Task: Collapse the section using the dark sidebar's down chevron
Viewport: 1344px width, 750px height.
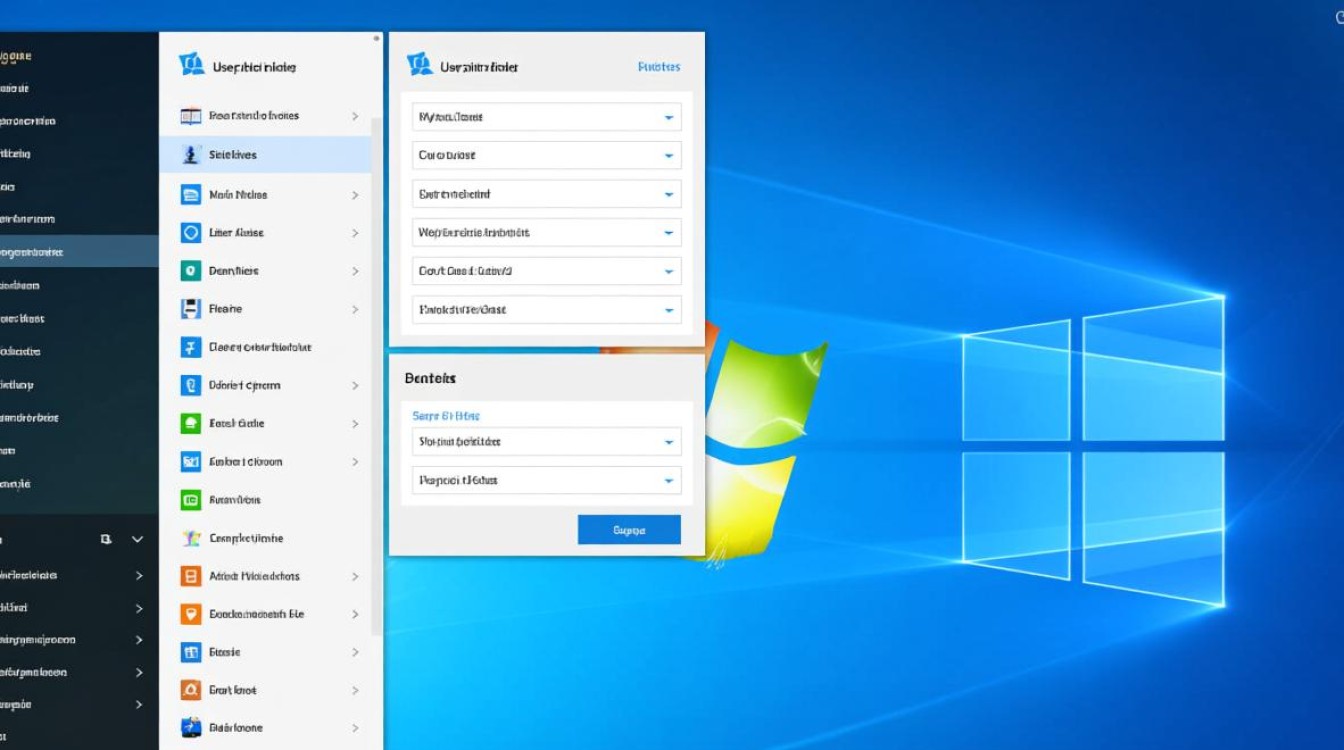Action: pyautogui.click(x=138, y=539)
